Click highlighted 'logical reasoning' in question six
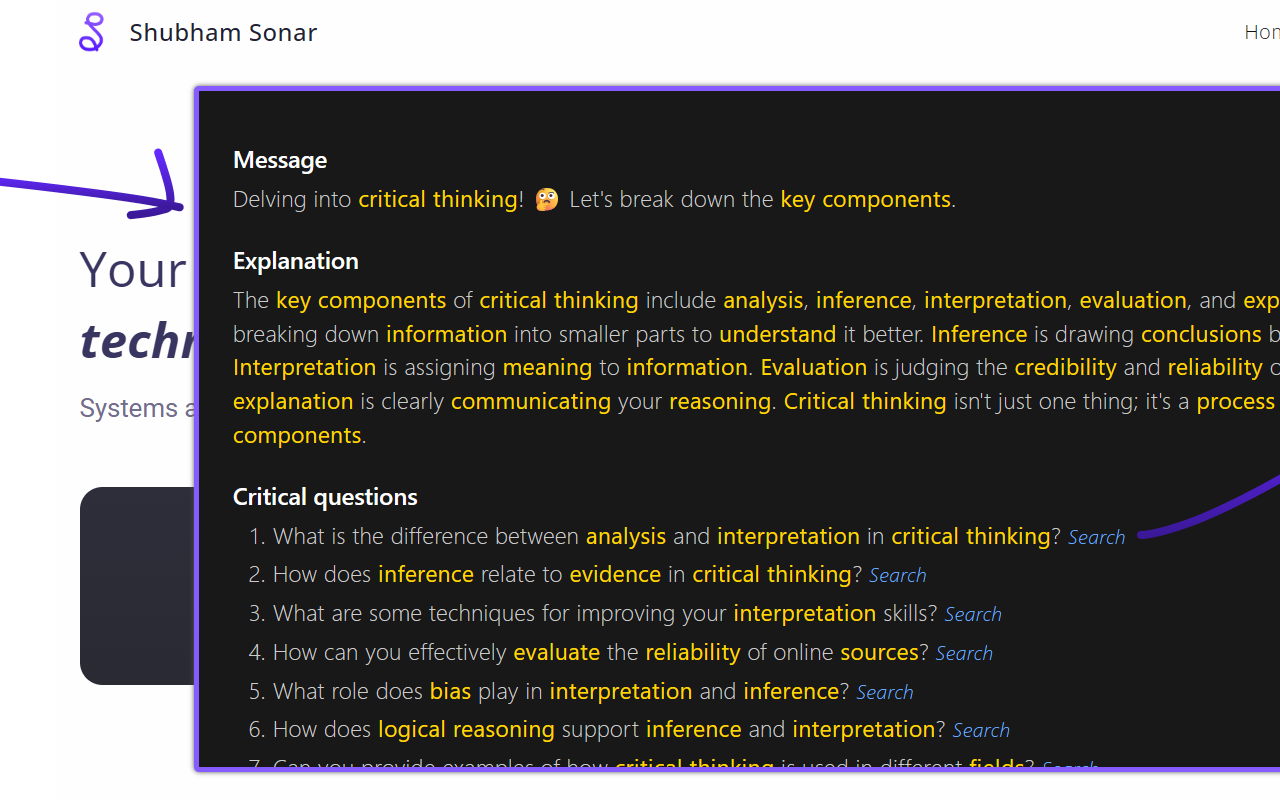The height and width of the screenshot is (800, 1280). 466,730
